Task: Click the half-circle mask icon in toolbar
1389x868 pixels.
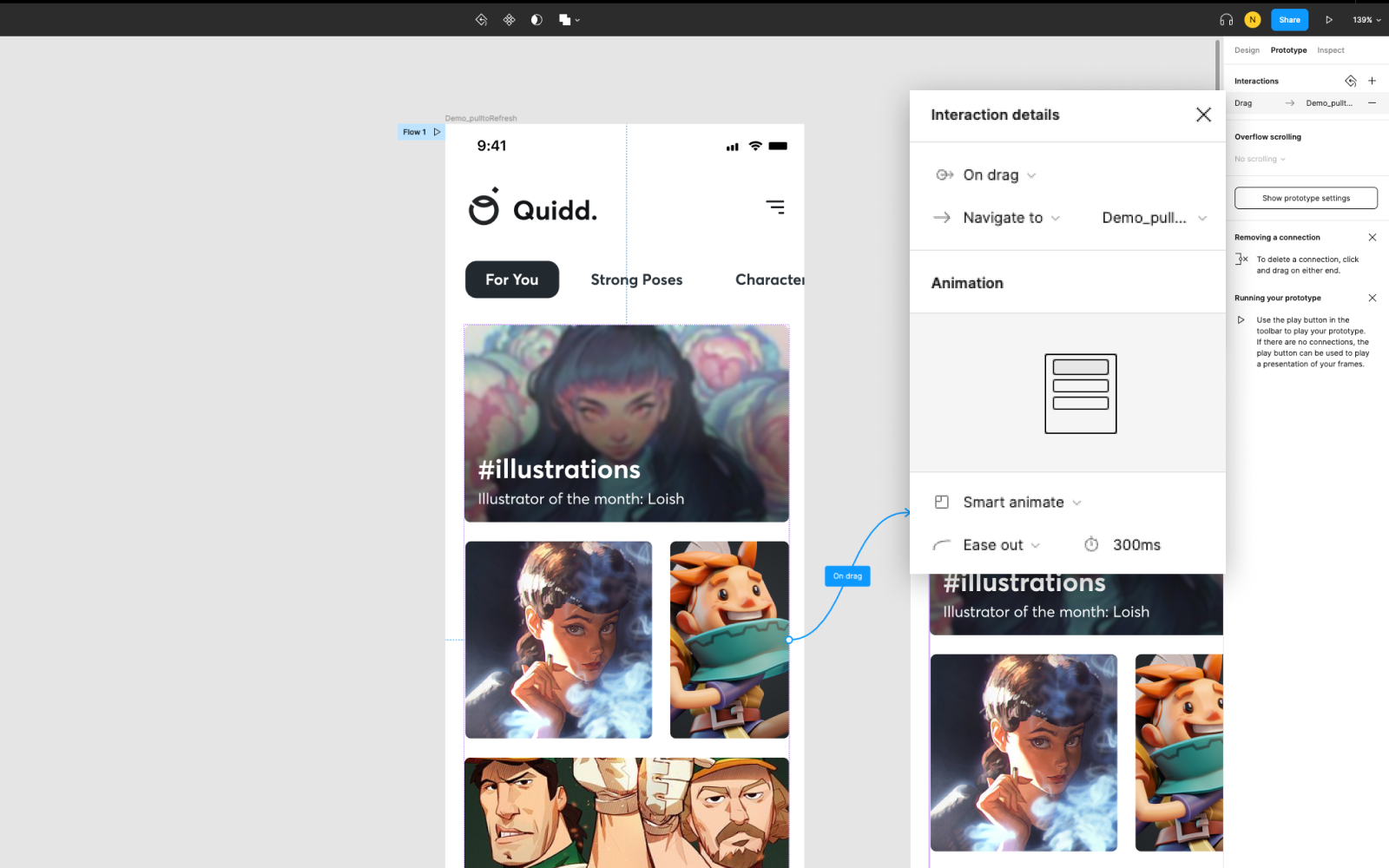Action: coord(537,19)
